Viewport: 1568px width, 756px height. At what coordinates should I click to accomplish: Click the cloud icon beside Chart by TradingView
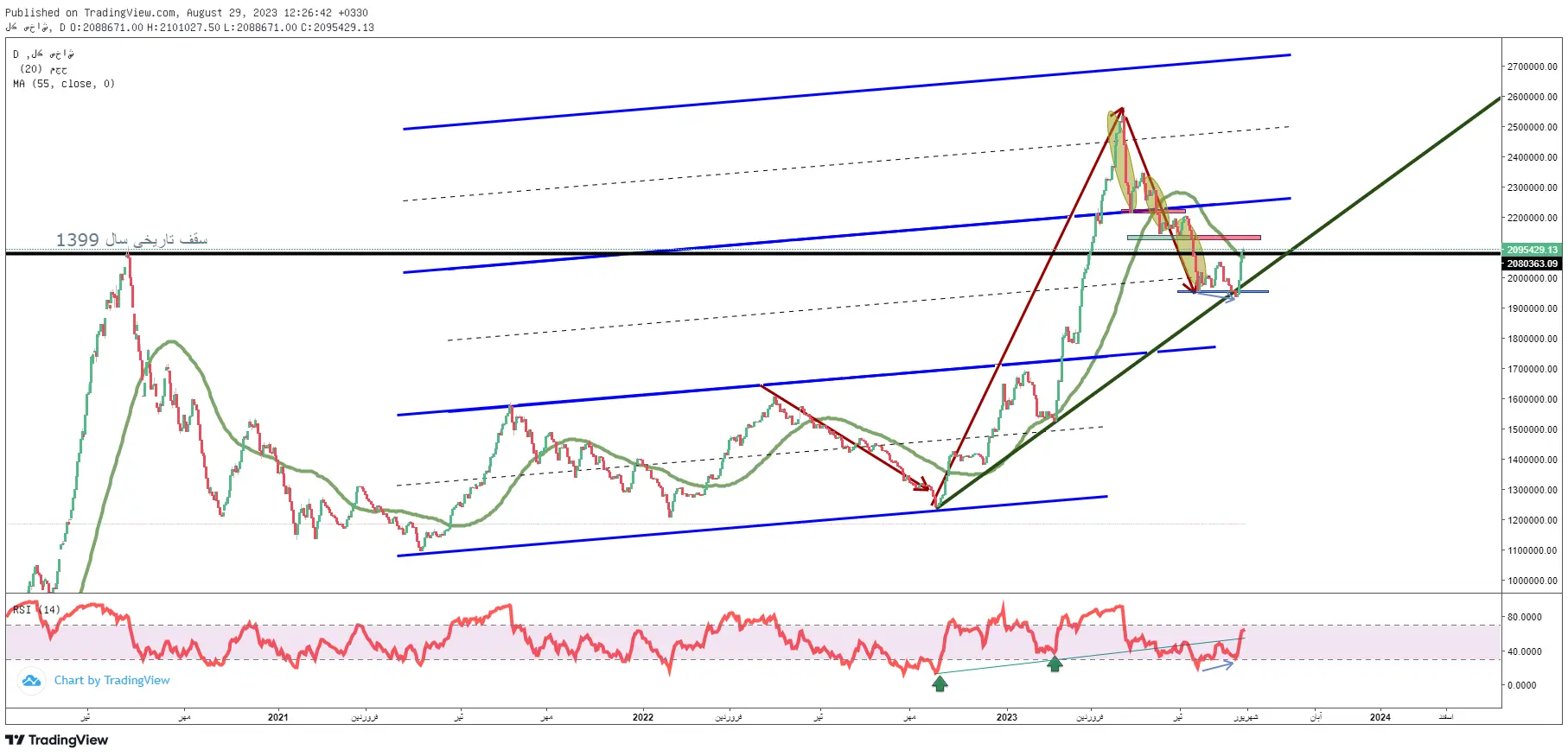[x=32, y=681]
